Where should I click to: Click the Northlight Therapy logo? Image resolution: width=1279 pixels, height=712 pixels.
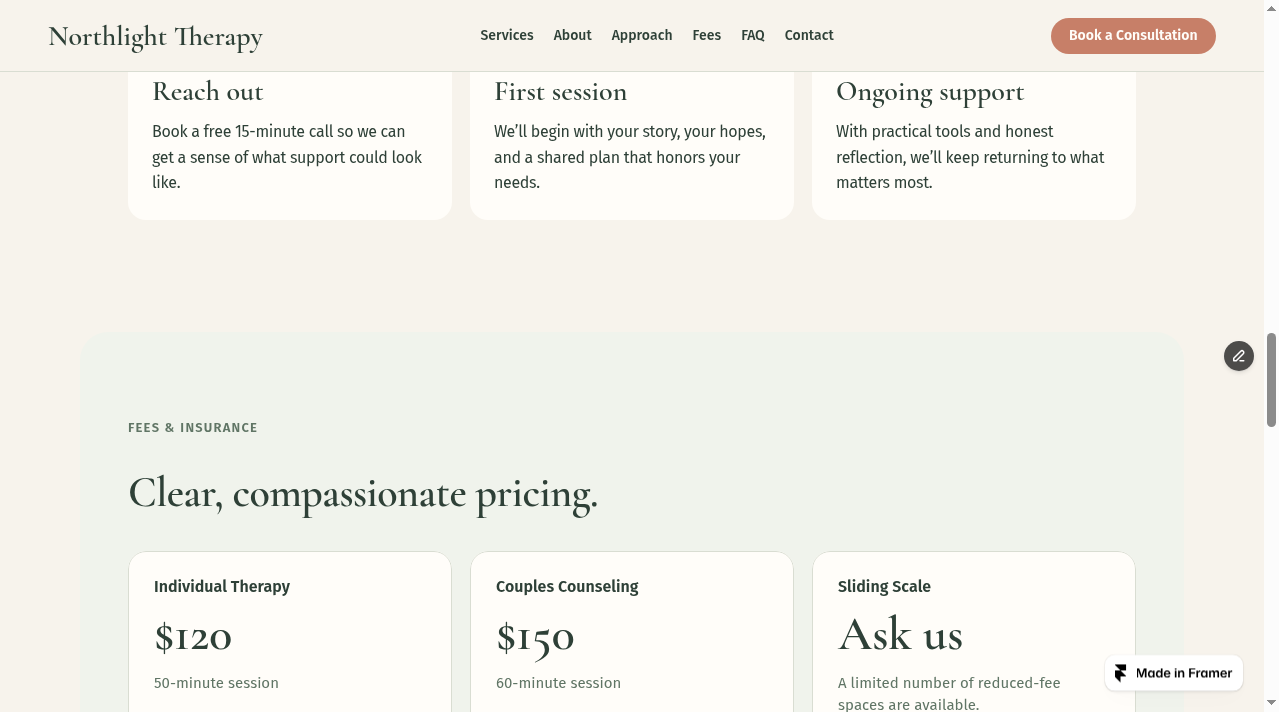[155, 37]
